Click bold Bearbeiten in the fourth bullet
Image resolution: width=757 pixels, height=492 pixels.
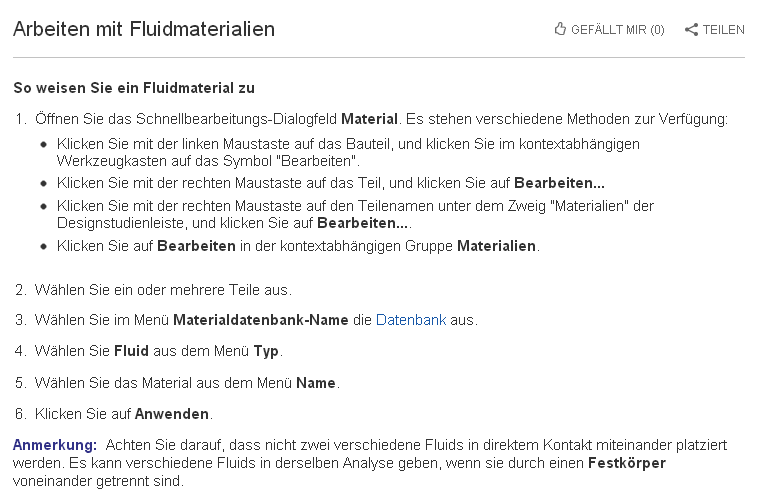pyautogui.click(x=196, y=245)
